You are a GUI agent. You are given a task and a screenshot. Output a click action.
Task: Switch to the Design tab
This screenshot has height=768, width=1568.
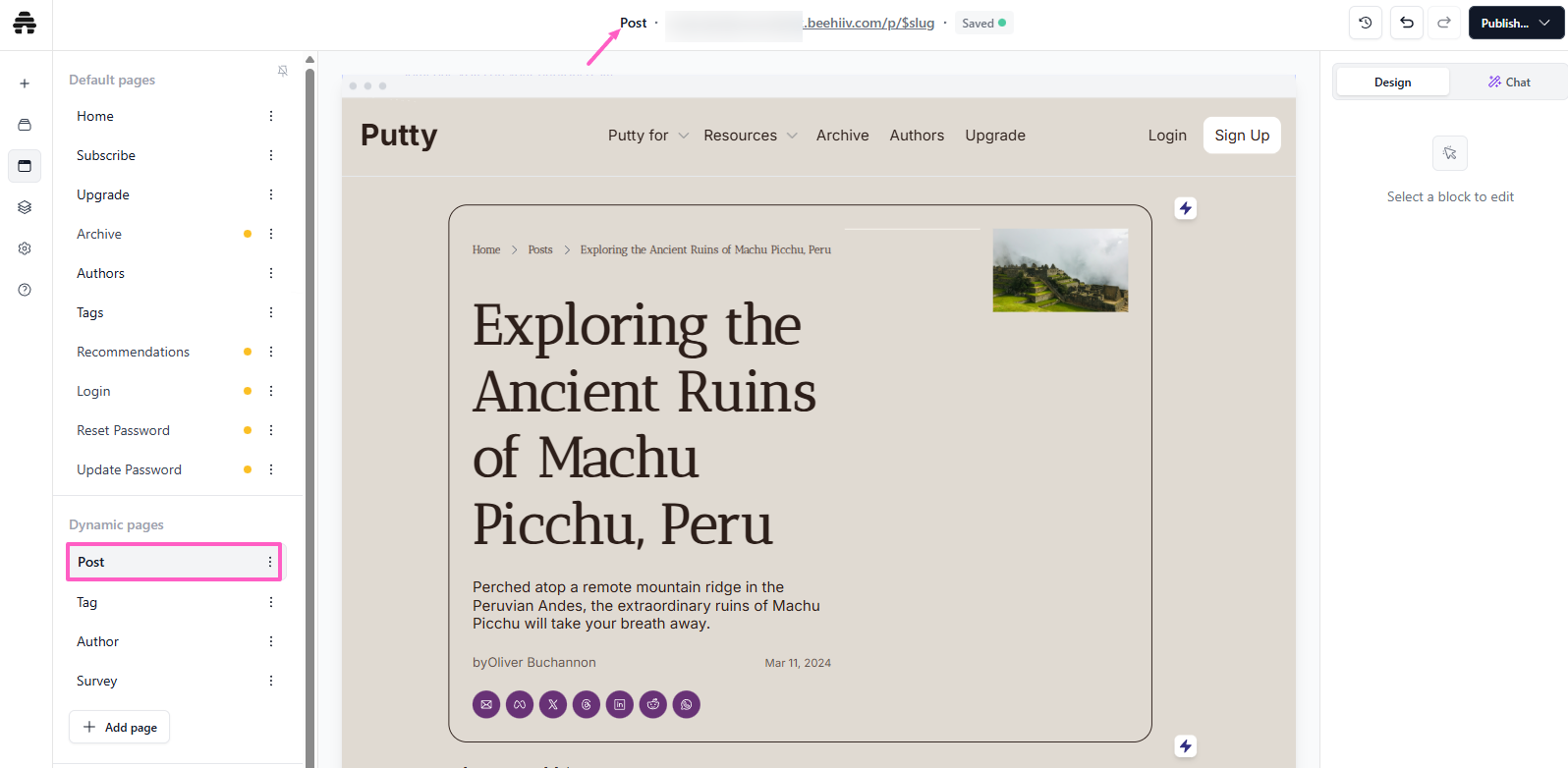point(1392,82)
